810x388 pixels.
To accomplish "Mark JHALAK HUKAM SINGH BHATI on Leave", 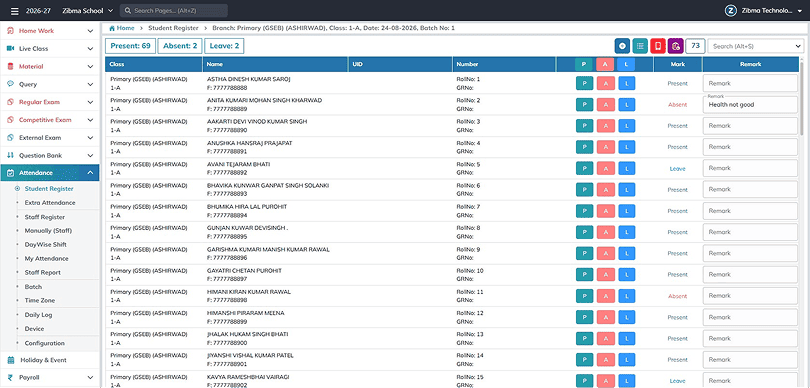I will (x=627, y=338).
